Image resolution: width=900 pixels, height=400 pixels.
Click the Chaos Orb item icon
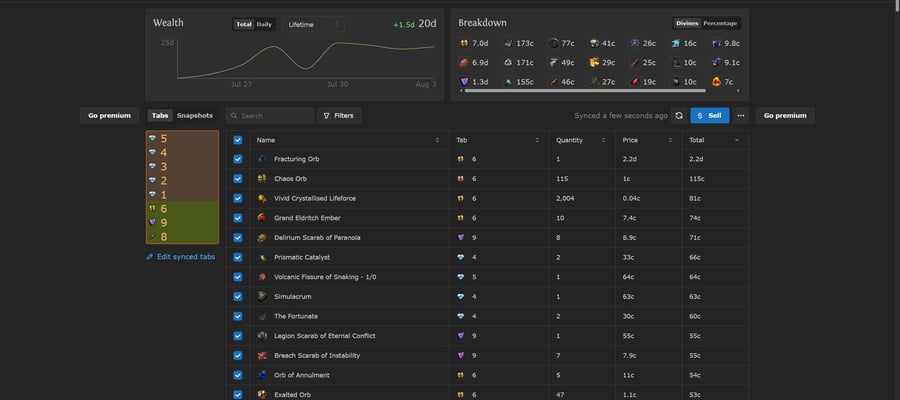[262, 178]
